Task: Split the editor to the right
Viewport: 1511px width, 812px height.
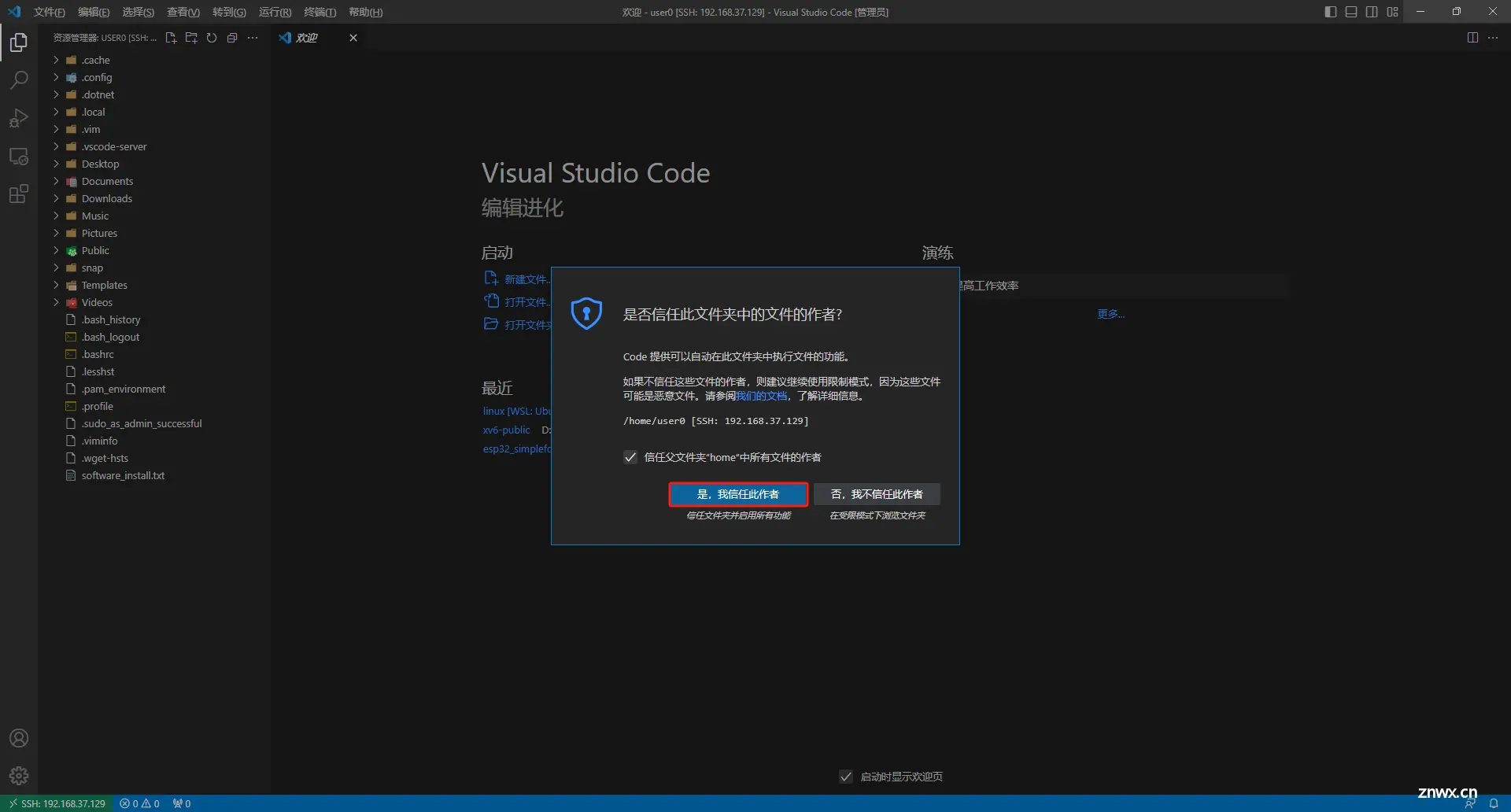Action: click(x=1472, y=38)
